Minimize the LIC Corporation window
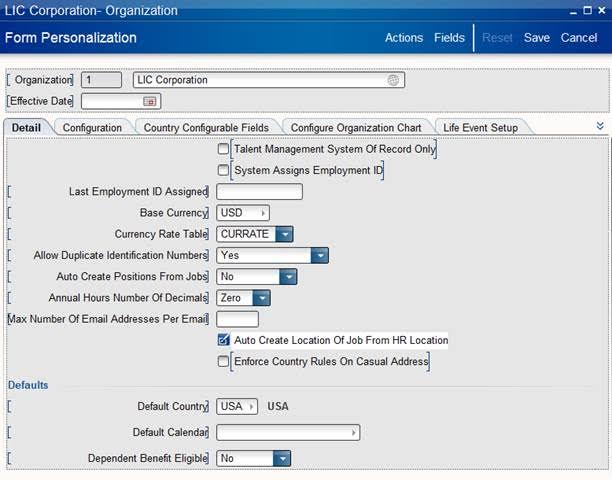612x480 pixels. click(573, 12)
